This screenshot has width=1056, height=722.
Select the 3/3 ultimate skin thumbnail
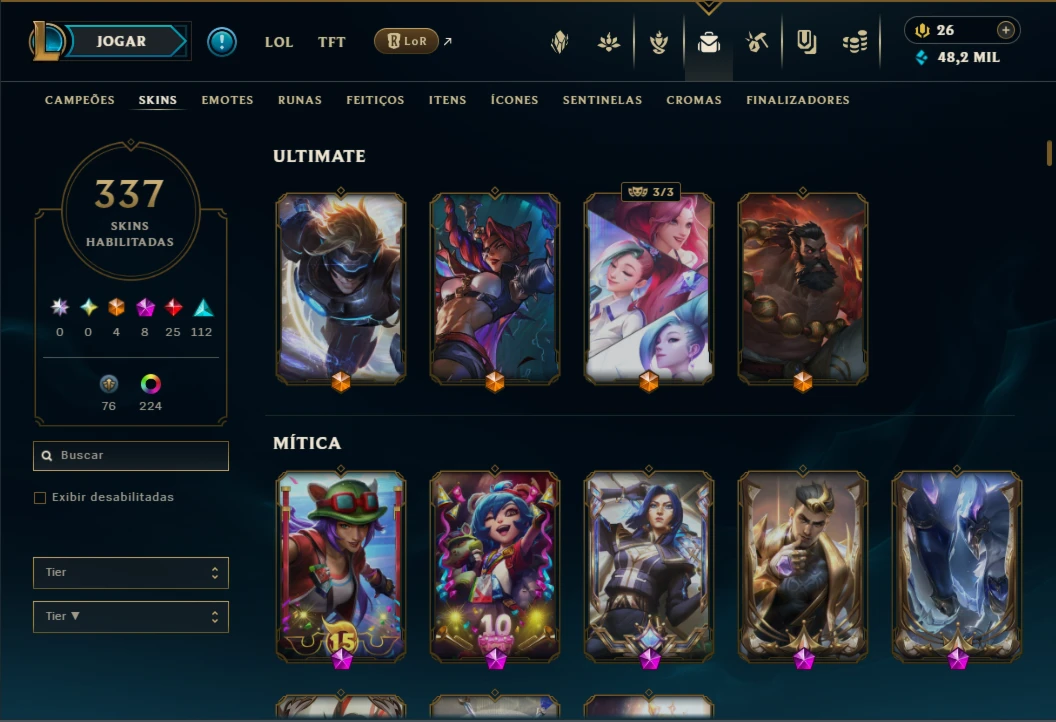pos(649,289)
